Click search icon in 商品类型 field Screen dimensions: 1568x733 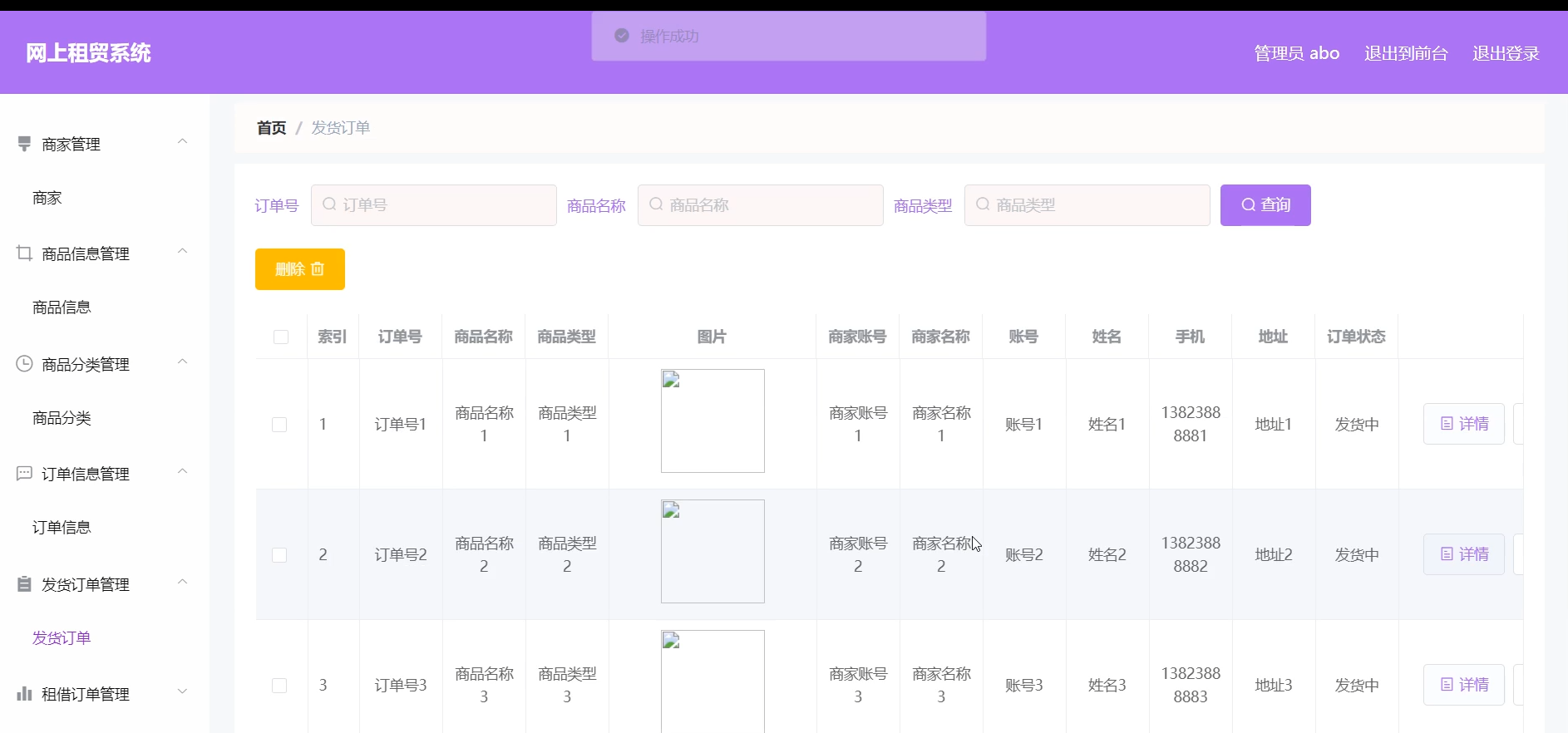983,204
